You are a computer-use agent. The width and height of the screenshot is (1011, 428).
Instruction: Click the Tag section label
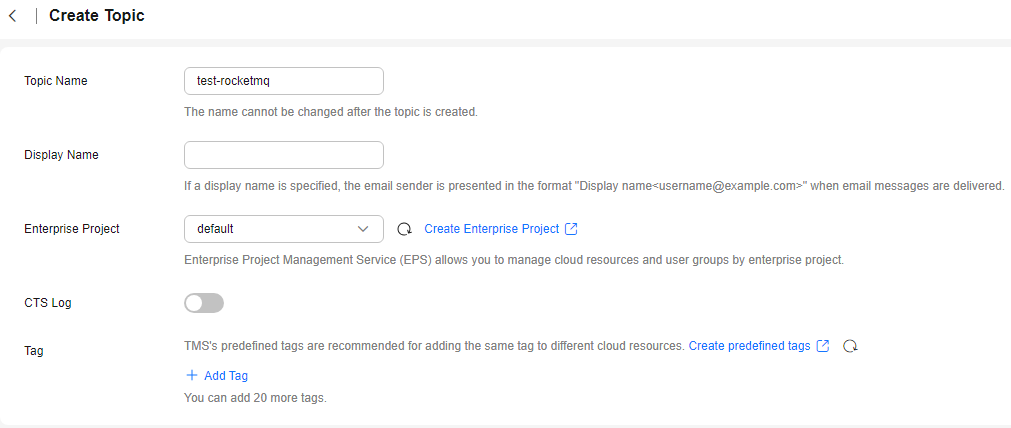point(34,351)
